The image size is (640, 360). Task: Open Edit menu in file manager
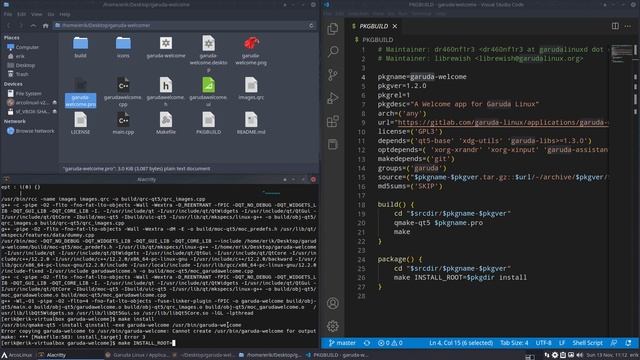tap(21, 14)
